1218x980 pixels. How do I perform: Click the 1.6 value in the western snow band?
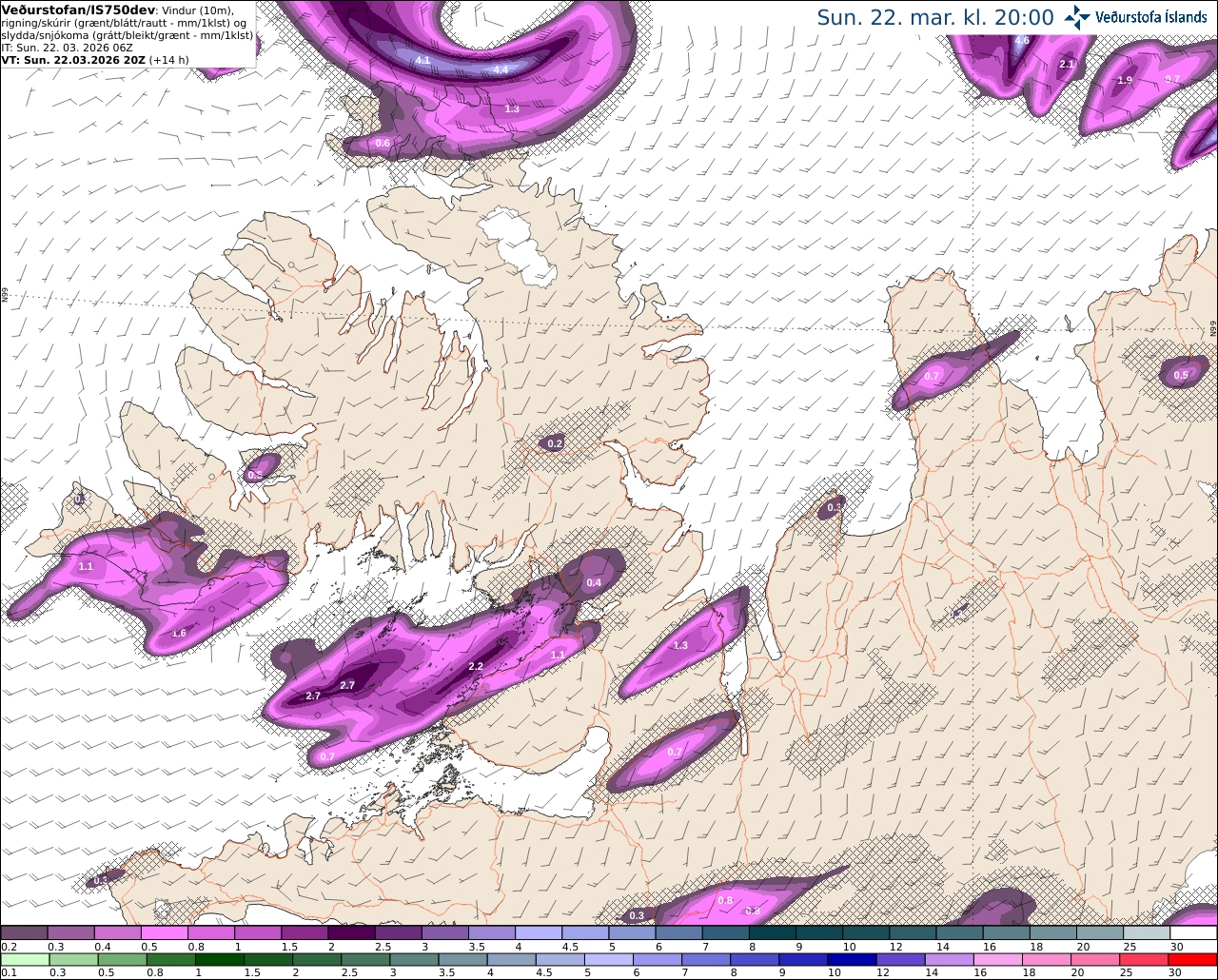click(179, 634)
